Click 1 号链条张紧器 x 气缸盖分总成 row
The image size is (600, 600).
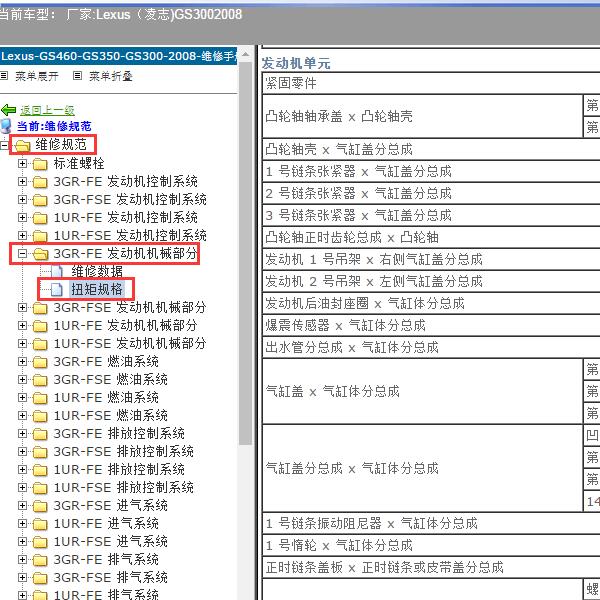(x=431, y=171)
